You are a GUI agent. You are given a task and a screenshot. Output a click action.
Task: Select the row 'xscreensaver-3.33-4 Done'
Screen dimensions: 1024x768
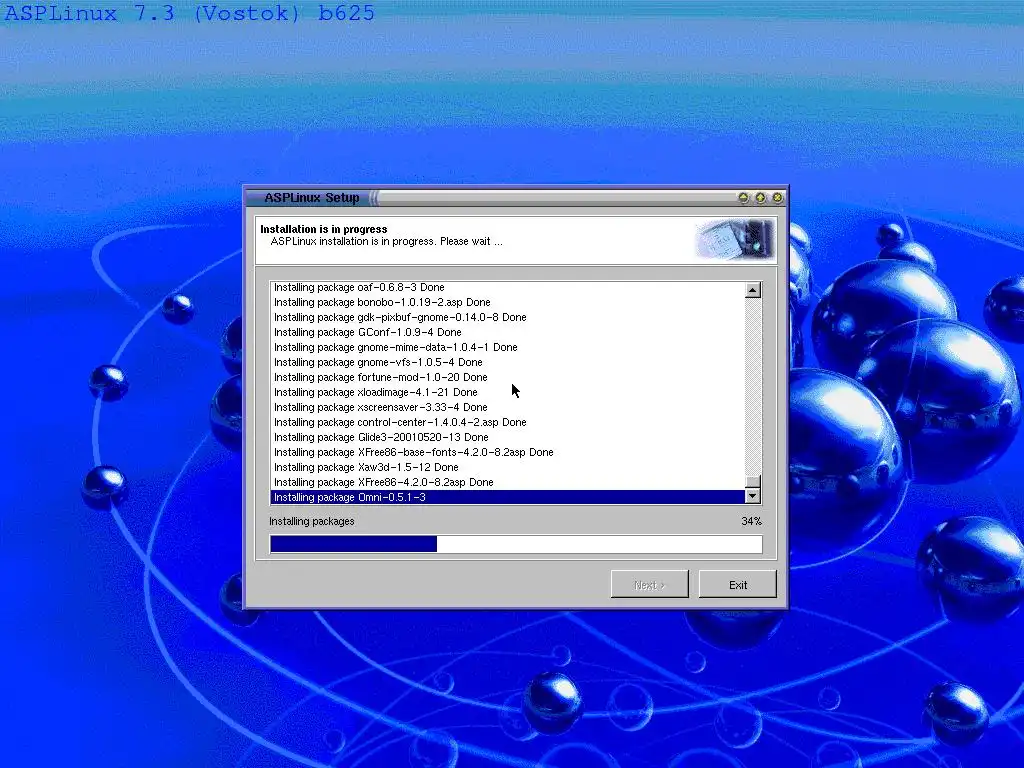pyautogui.click(x=507, y=407)
